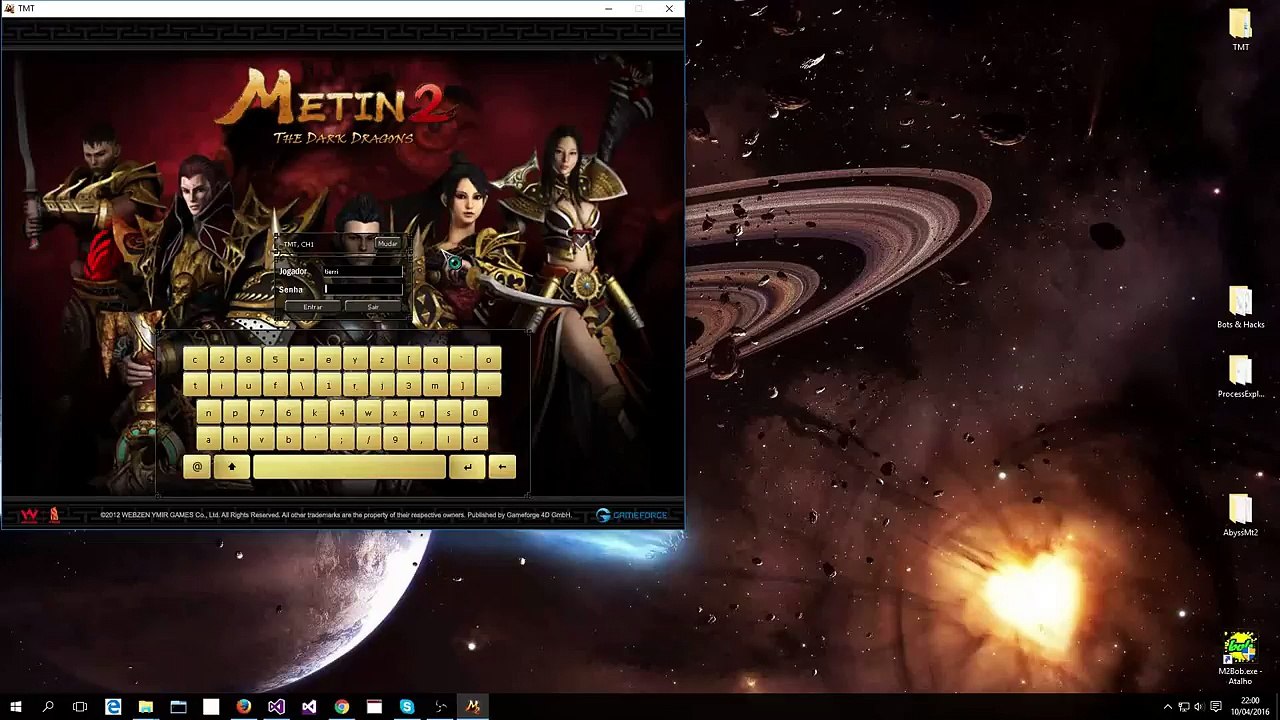Tap the n key on virtual keyboard
1280x720 pixels.
tap(208, 413)
